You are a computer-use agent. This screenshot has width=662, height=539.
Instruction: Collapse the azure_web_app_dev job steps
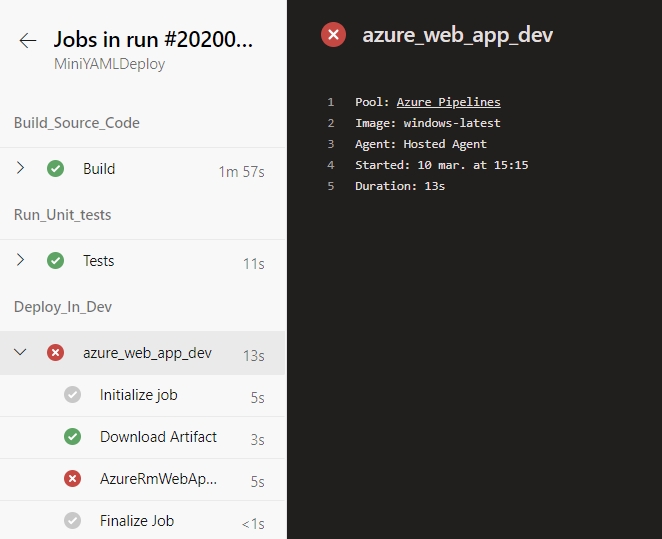point(20,352)
